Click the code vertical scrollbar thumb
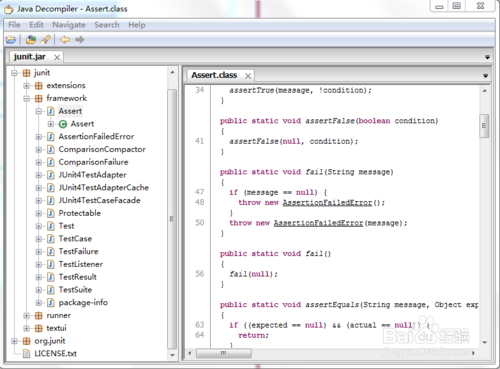The width and height of the screenshot is (500, 369). pyautogui.click(x=484, y=126)
